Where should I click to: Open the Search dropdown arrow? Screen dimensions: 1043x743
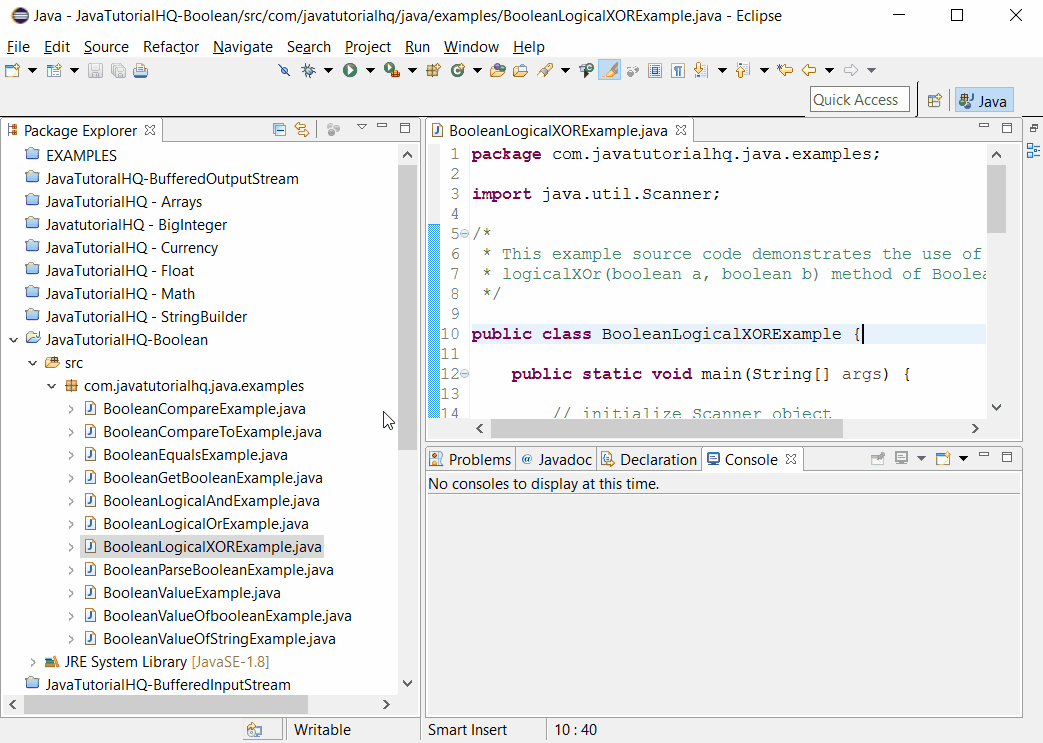pos(565,70)
